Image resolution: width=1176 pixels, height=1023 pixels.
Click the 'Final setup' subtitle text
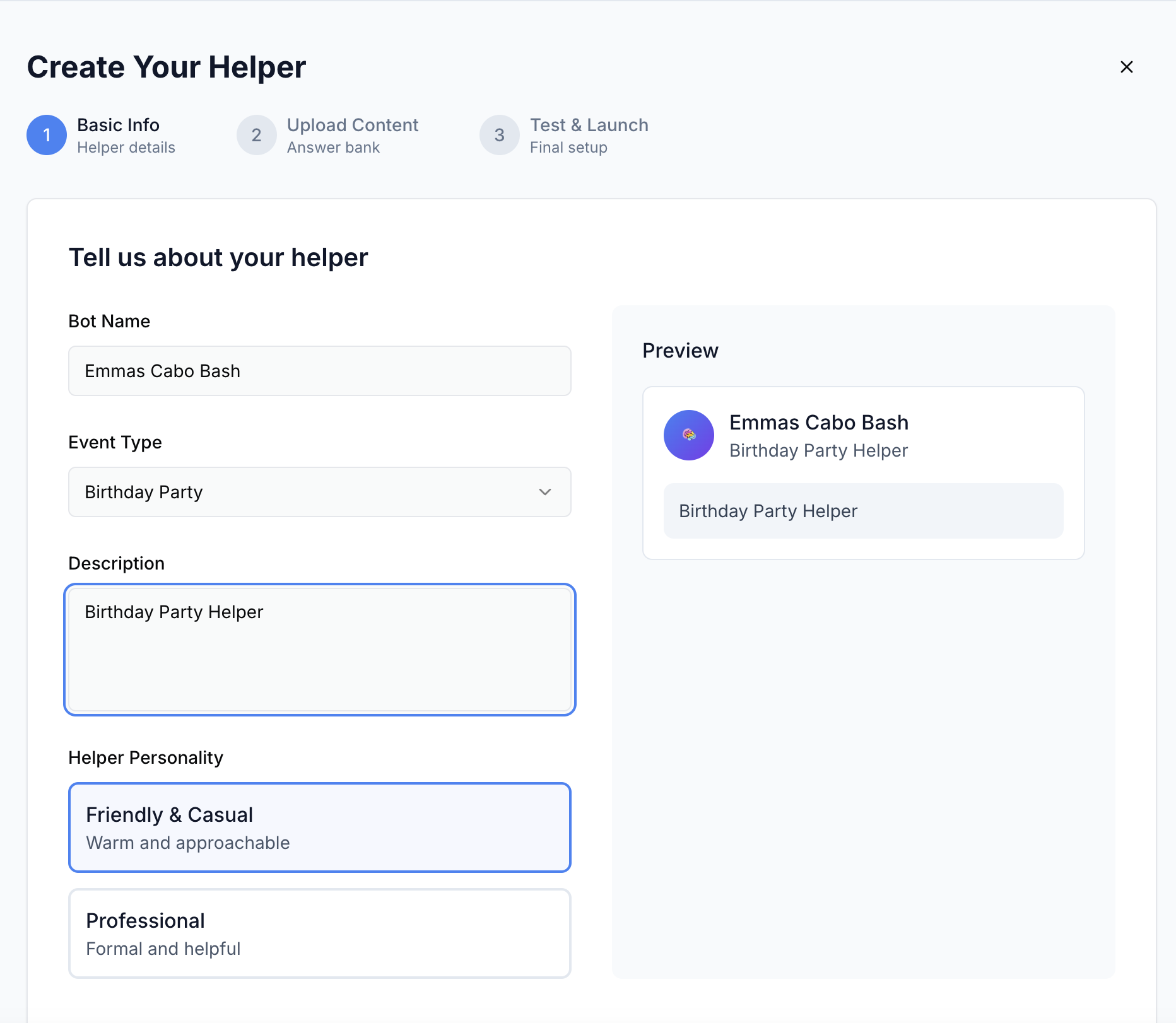(568, 148)
